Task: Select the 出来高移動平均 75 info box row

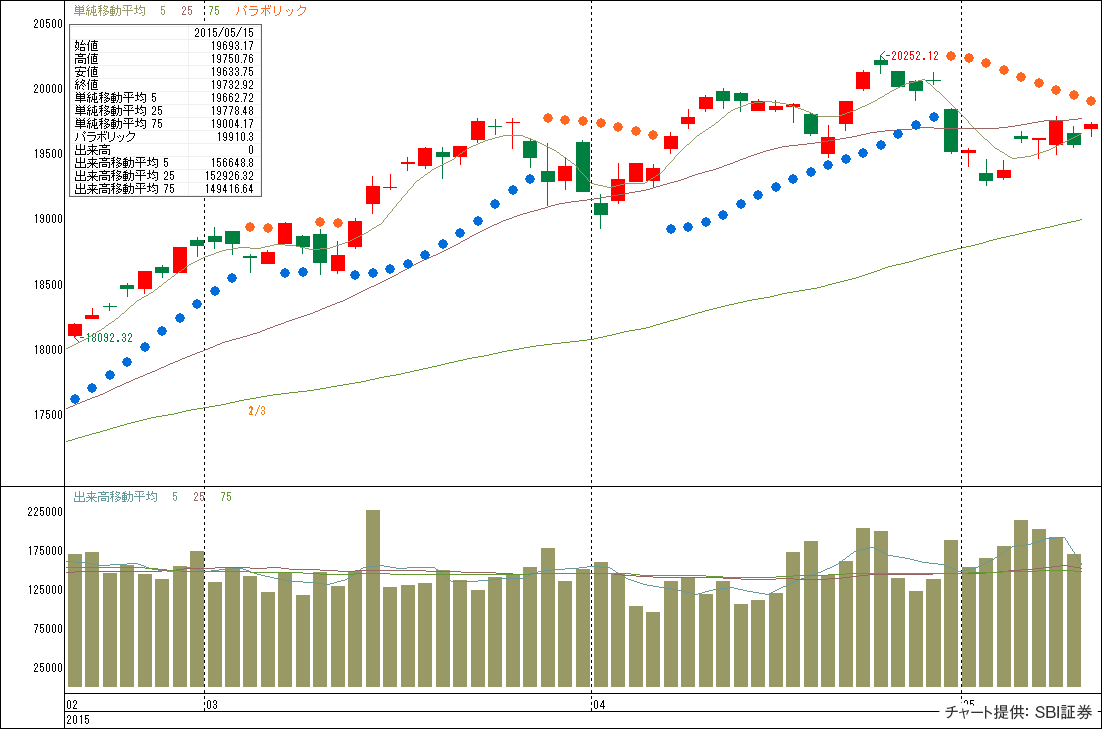Action: [163, 188]
